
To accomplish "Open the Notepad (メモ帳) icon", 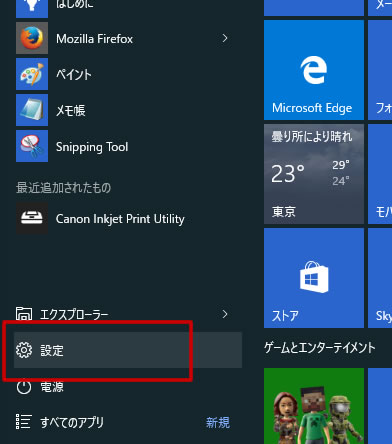I will [x=32, y=110].
